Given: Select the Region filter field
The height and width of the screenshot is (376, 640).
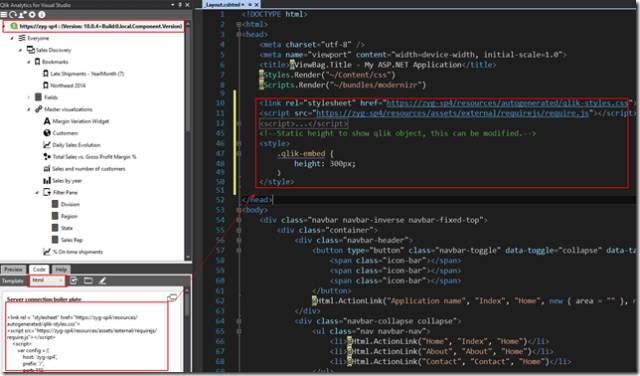Looking at the screenshot, I should [x=69, y=216].
